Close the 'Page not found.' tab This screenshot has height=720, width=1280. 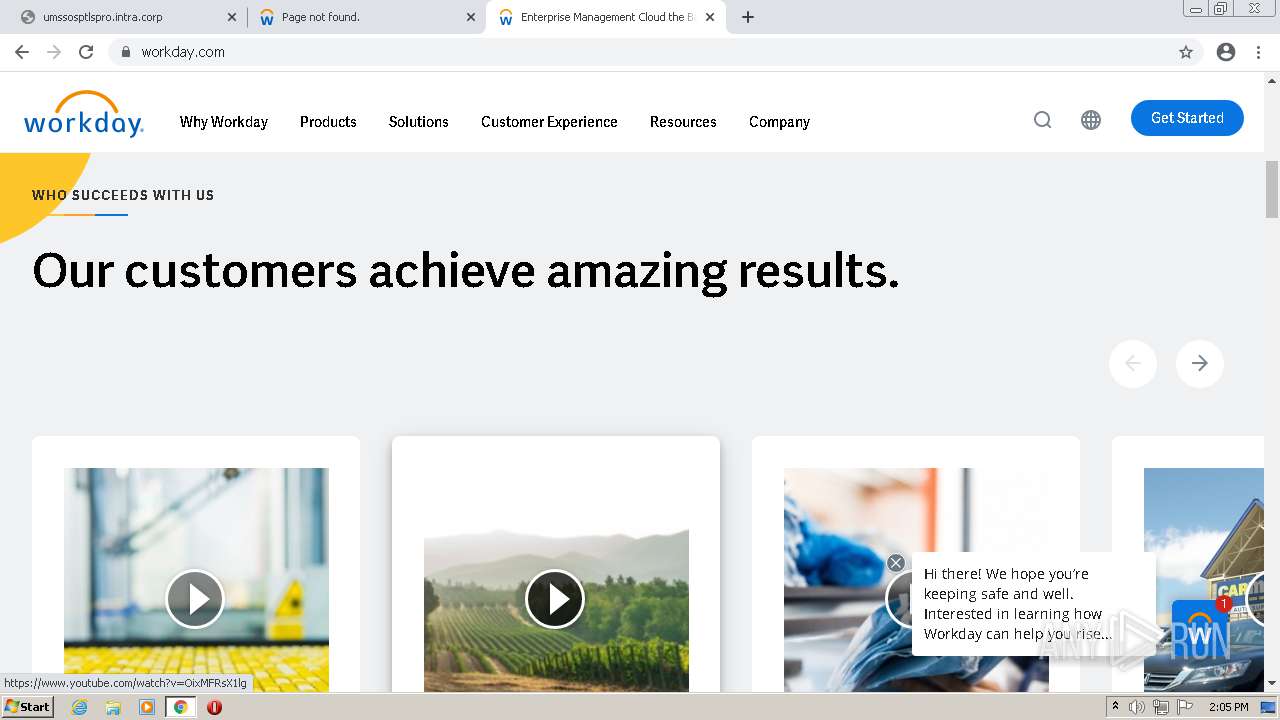click(x=471, y=17)
